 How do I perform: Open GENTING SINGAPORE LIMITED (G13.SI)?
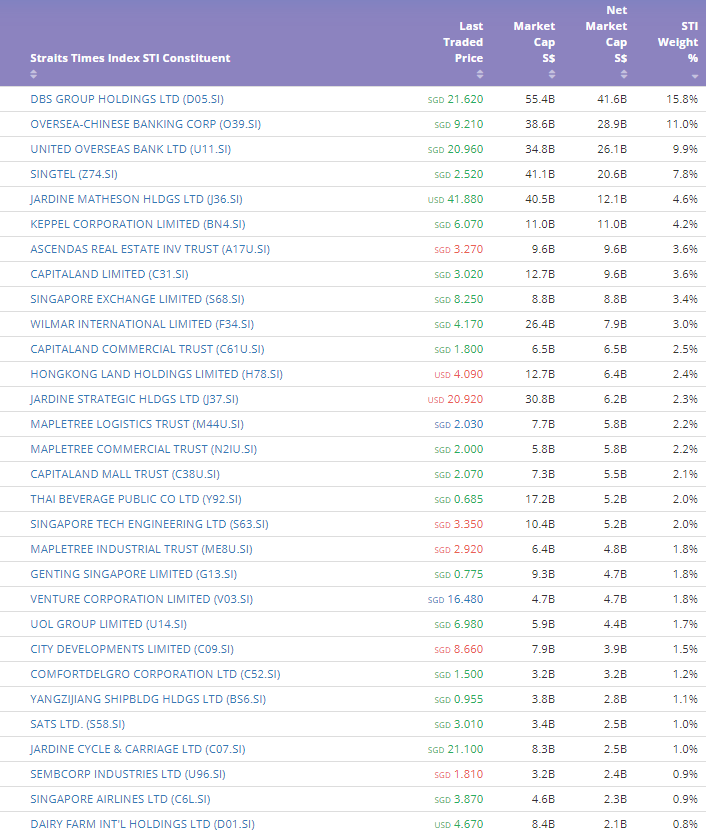tap(134, 575)
